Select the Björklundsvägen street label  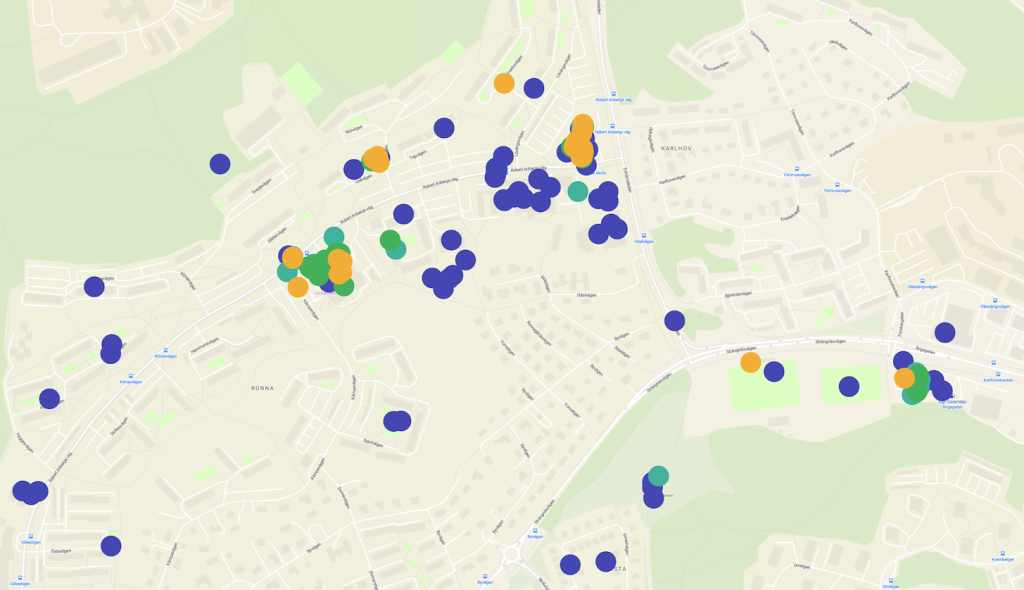pyautogui.click(x=739, y=295)
